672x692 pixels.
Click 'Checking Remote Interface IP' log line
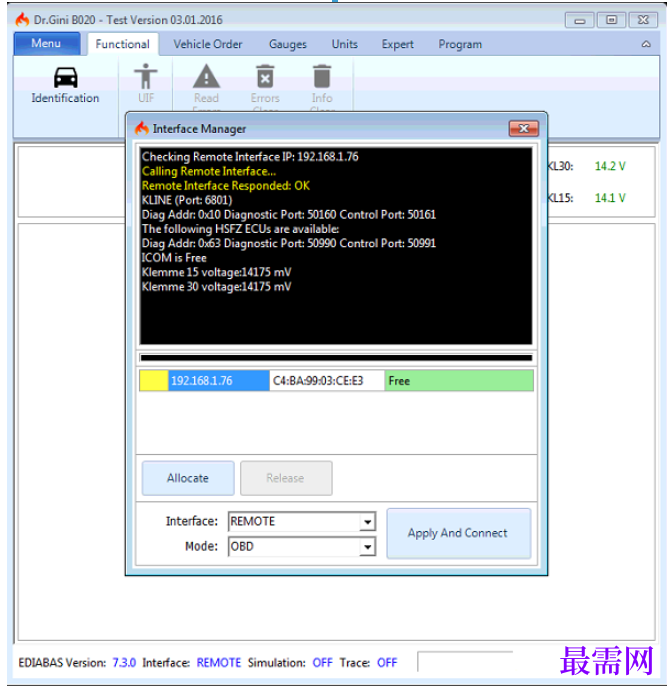250,157
